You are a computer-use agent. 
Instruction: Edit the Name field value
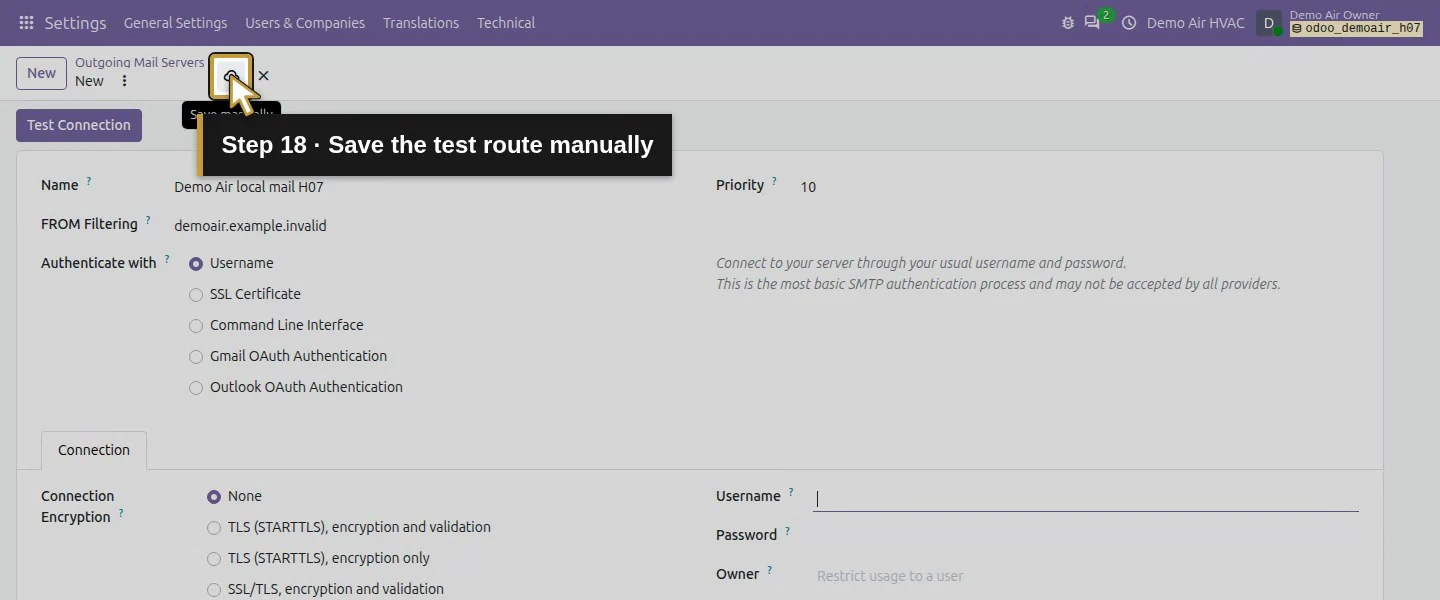coord(430,187)
